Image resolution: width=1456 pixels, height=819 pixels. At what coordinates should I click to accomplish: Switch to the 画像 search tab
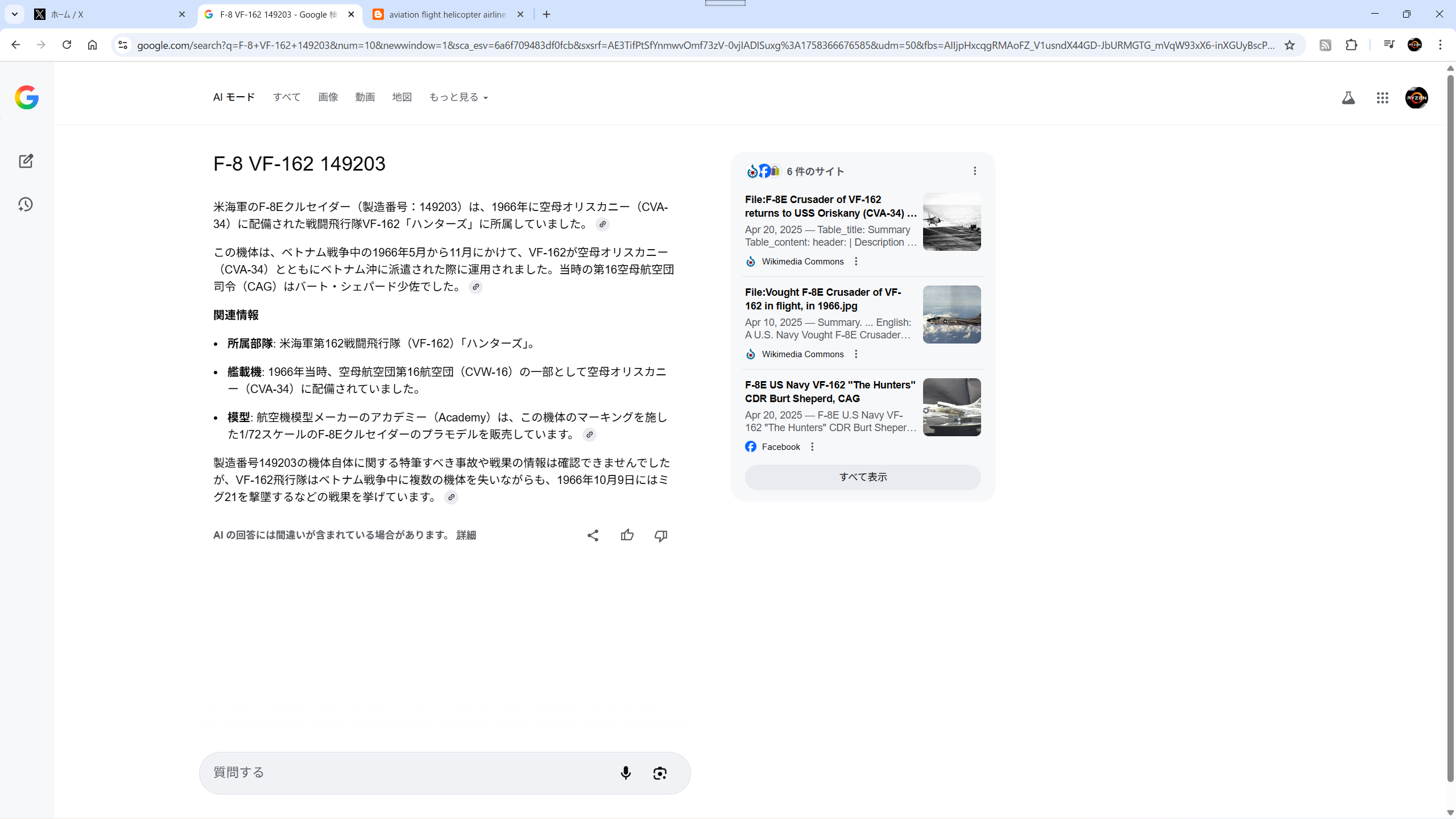[328, 97]
